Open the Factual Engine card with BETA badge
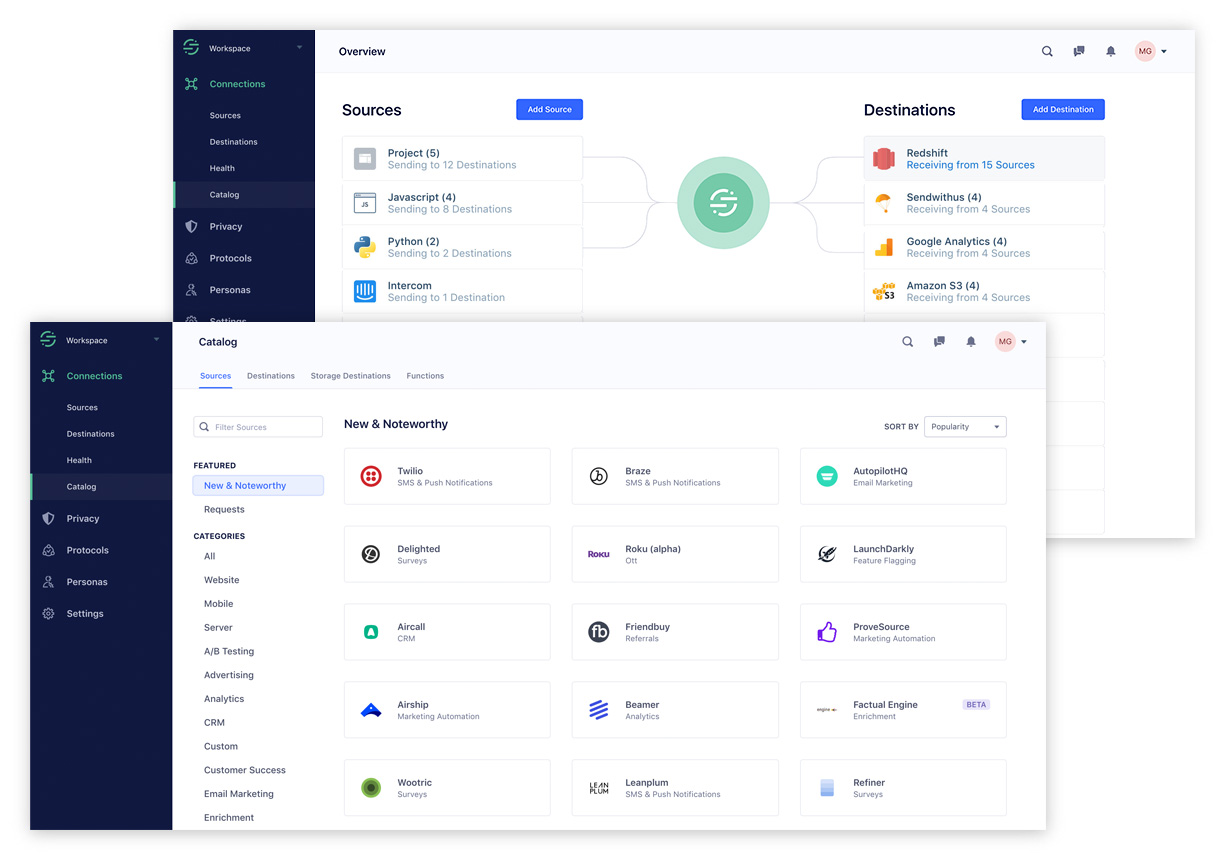Image resolution: width=1224 pixels, height=858 pixels. (x=903, y=710)
